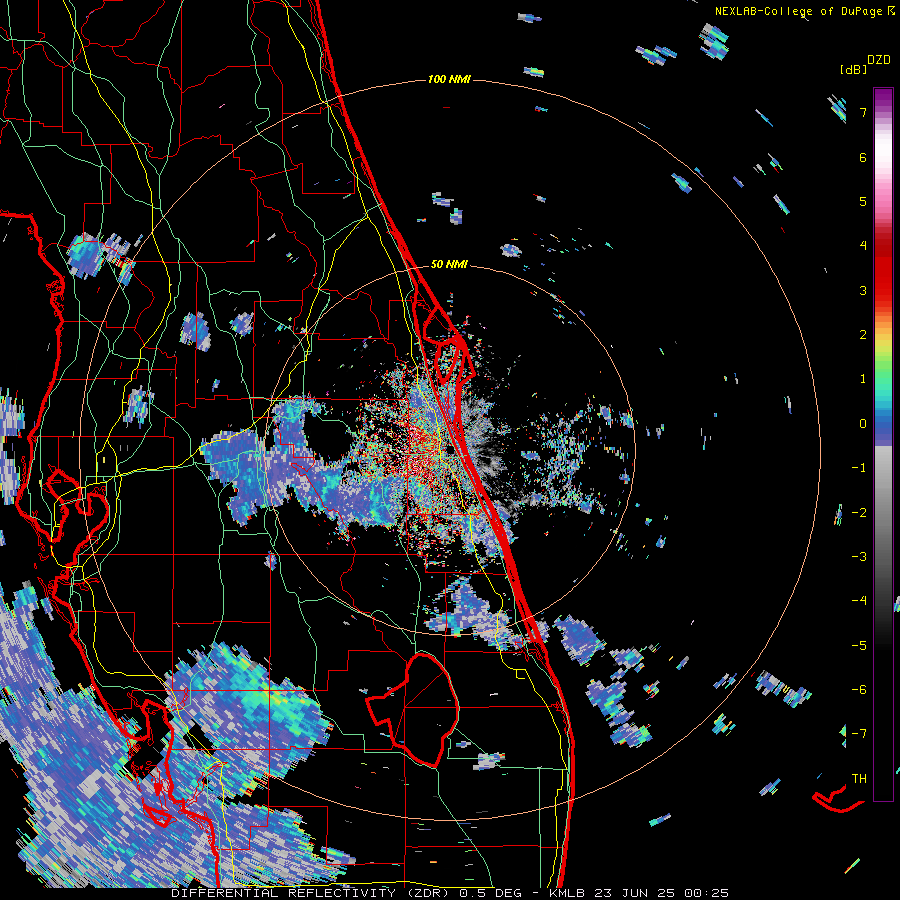Click the DZD legend title
The height and width of the screenshot is (900, 900).
click(x=879, y=60)
